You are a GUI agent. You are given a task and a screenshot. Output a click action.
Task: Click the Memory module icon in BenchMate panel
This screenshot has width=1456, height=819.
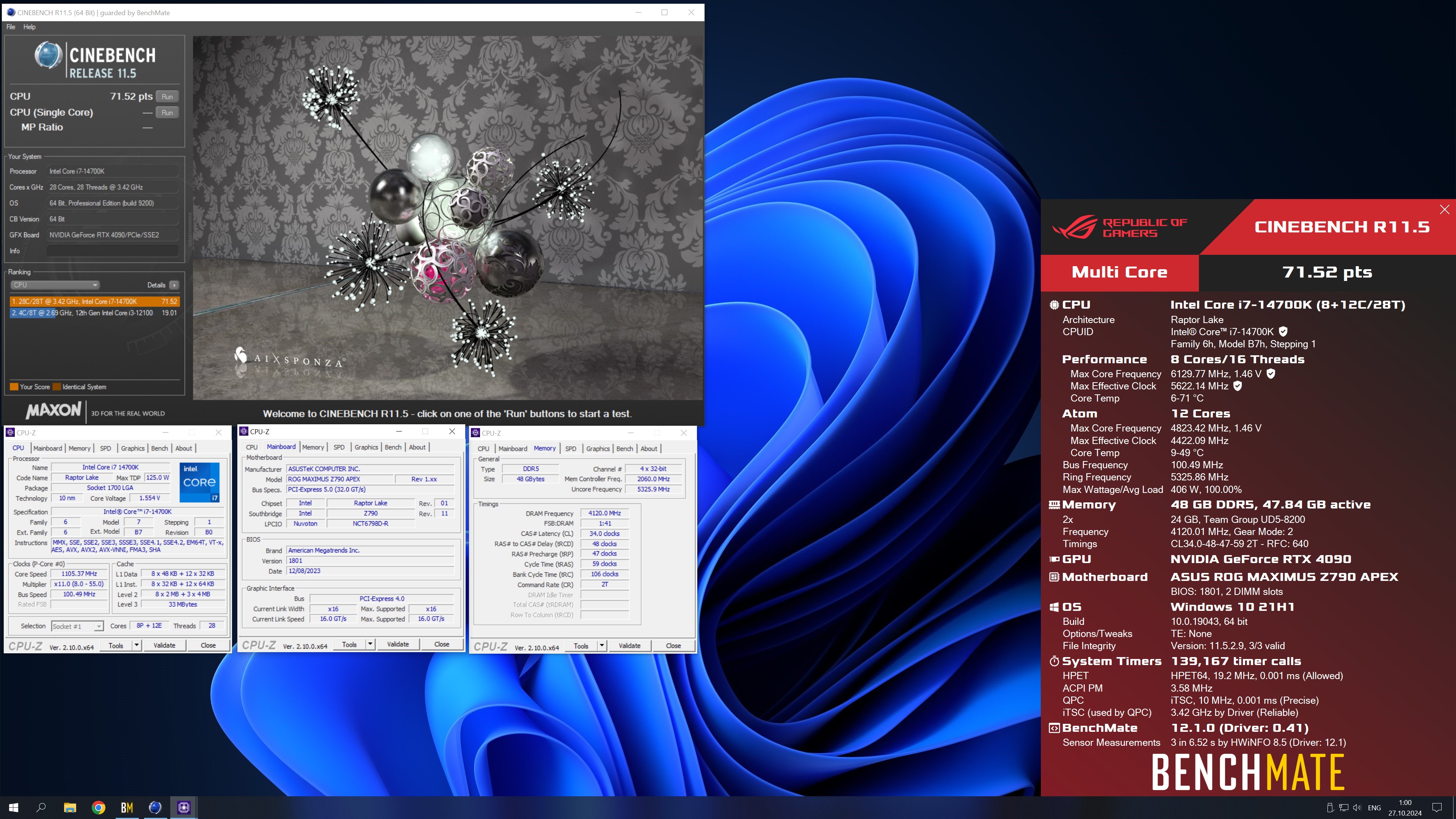pyautogui.click(x=1054, y=505)
